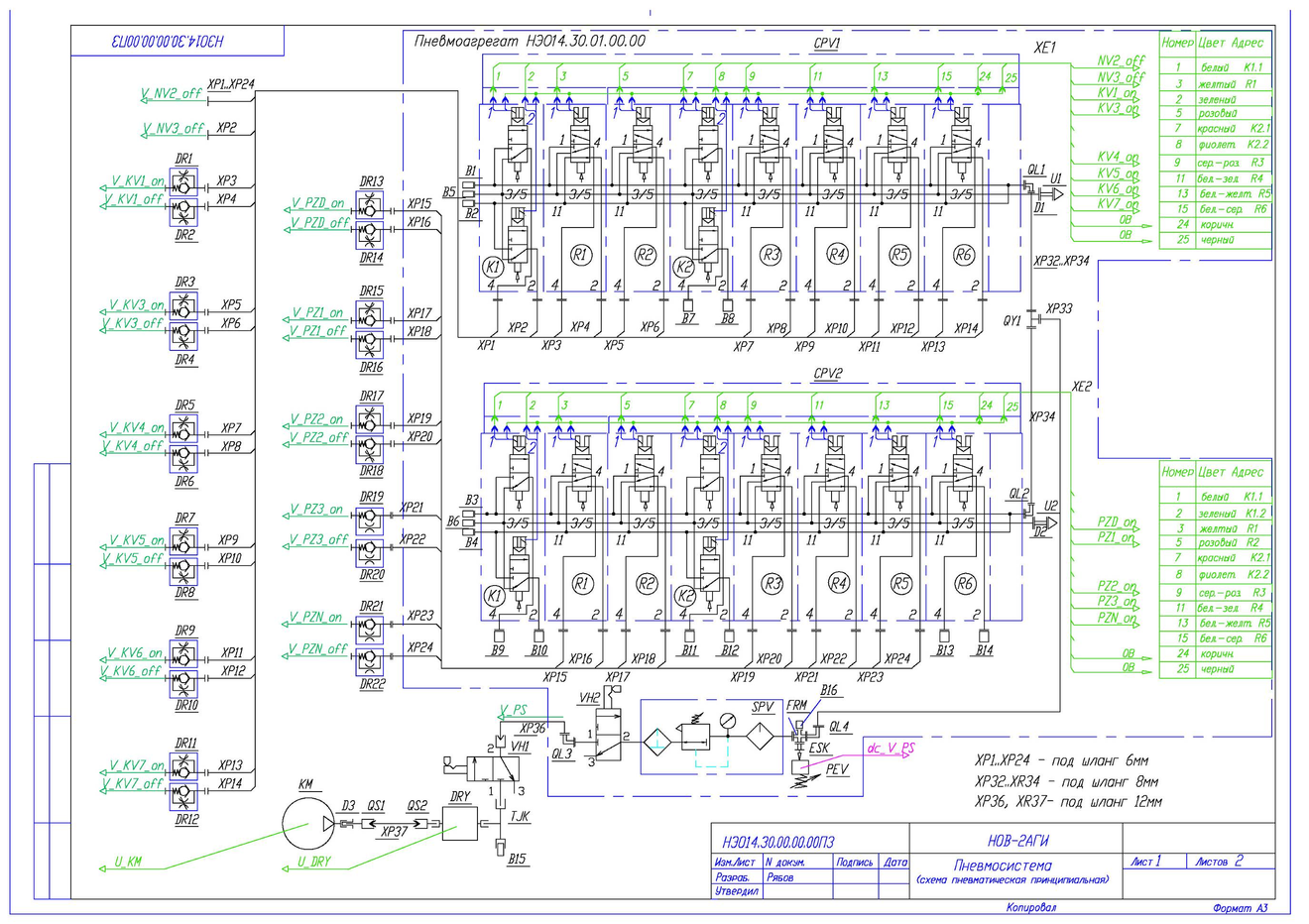The image size is (1309, 924).
Task: Select the K1 circle in the CPV1 block
Action: (x=492, y=268)
